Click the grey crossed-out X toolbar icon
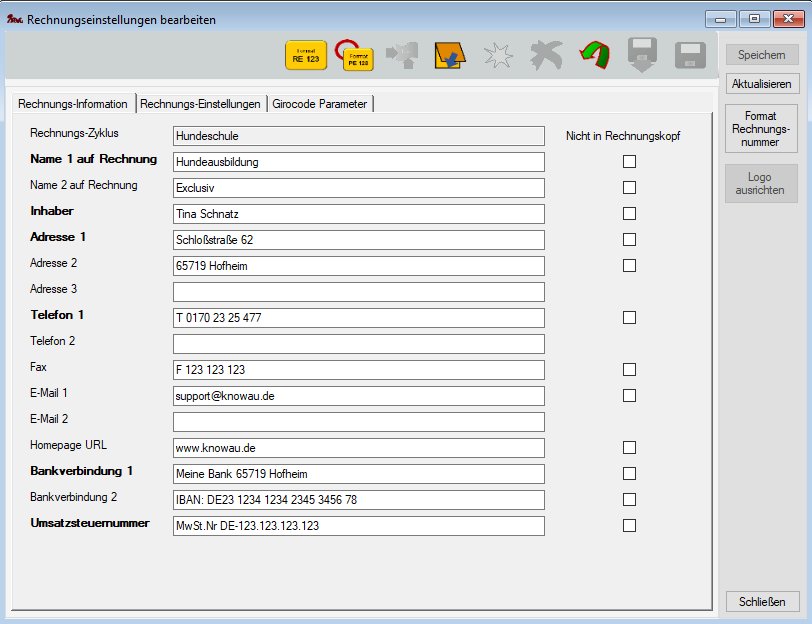 (546, 56)
